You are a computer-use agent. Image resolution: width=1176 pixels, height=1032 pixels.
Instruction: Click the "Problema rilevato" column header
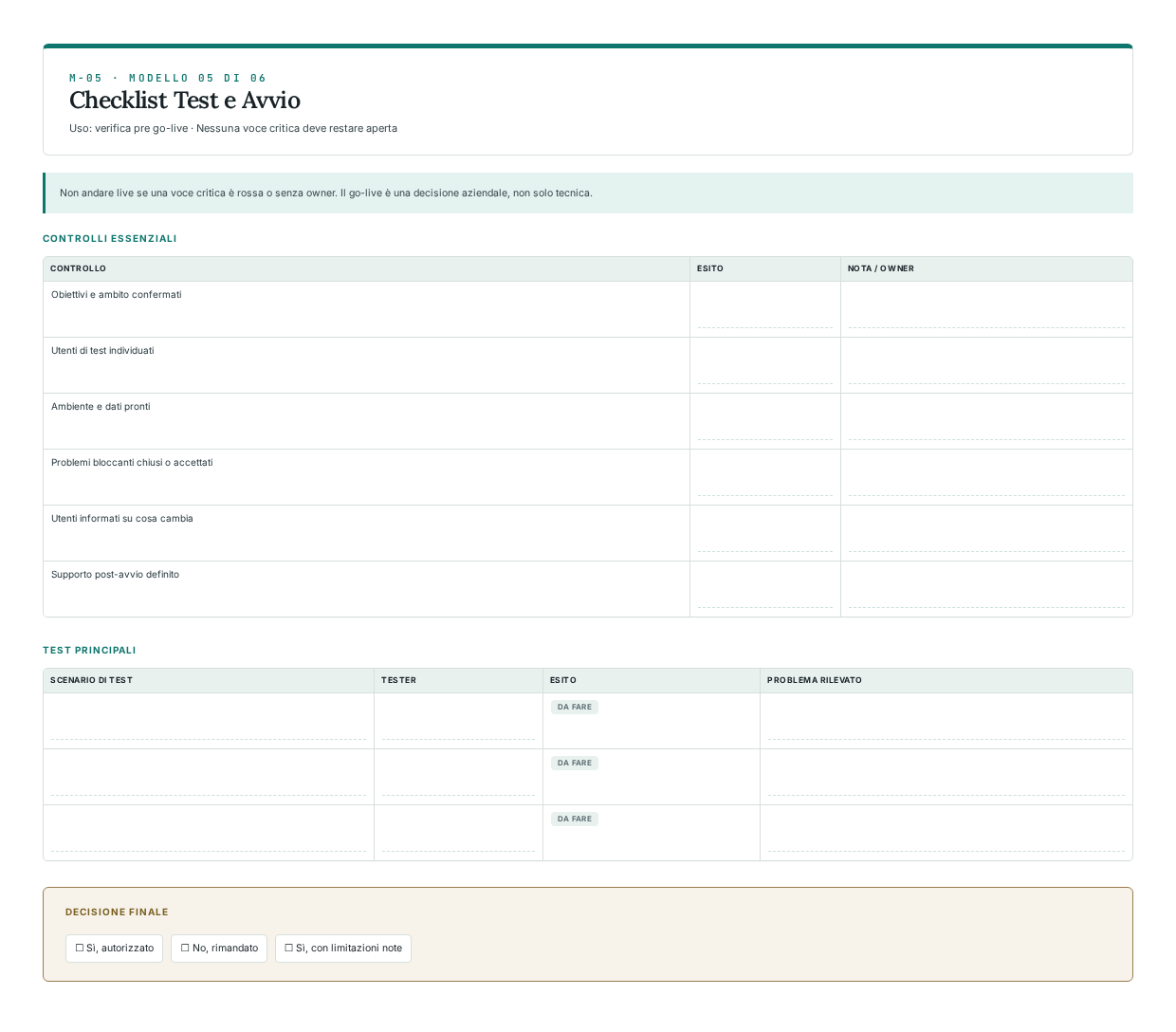(815, 680)
